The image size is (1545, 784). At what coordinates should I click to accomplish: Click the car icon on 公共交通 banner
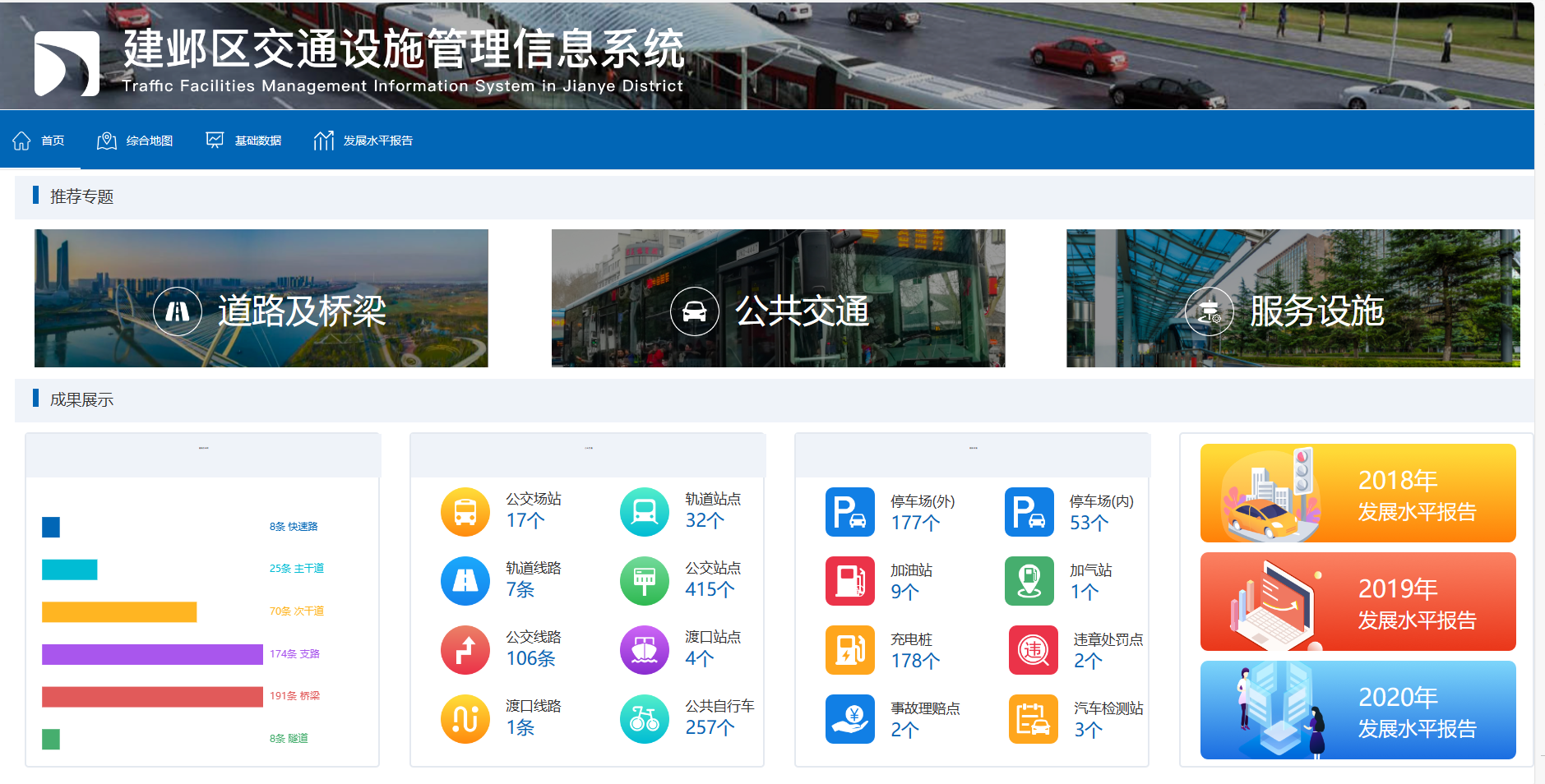(x=695, y=311)
